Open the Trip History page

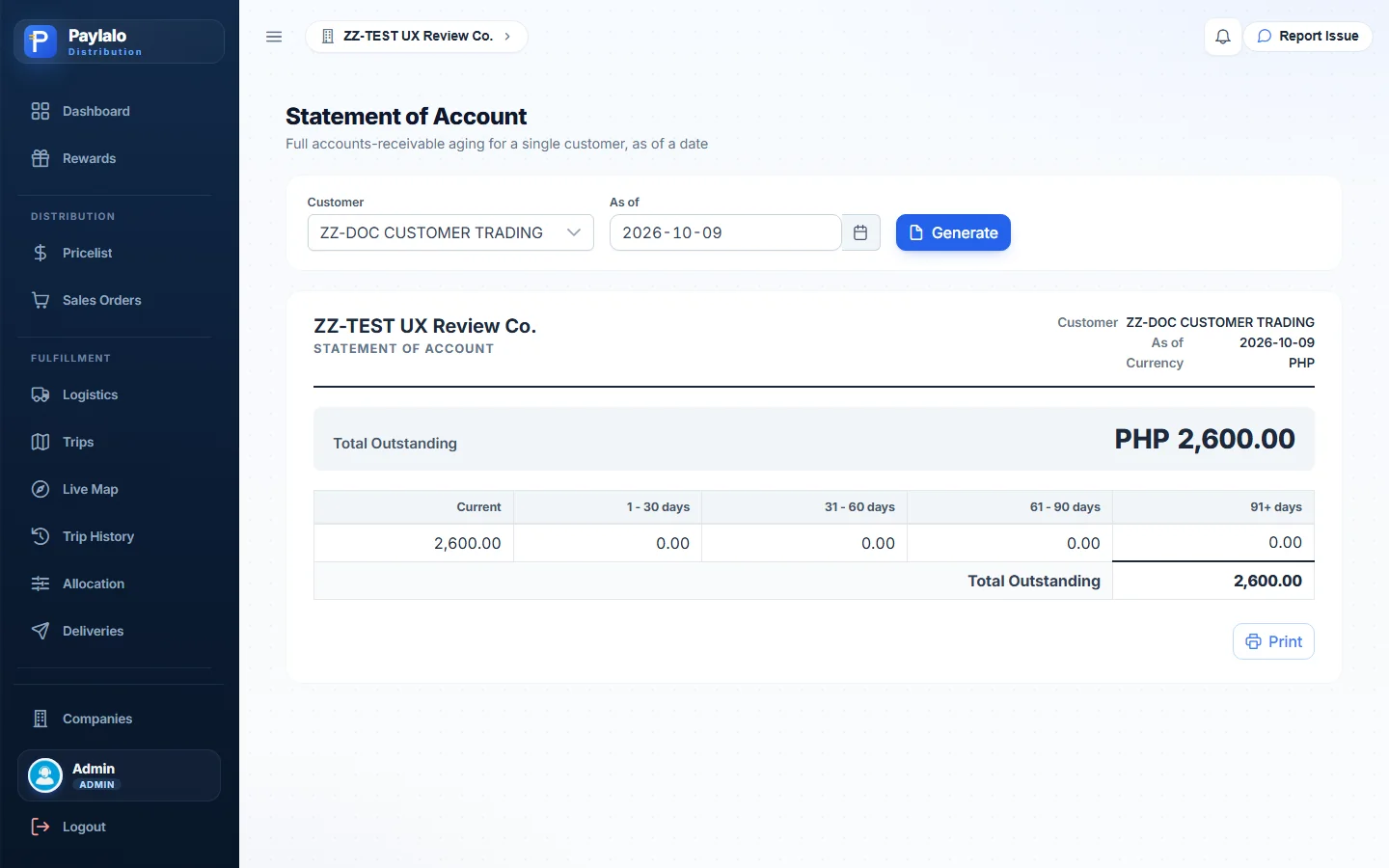(x=119, y=536)
